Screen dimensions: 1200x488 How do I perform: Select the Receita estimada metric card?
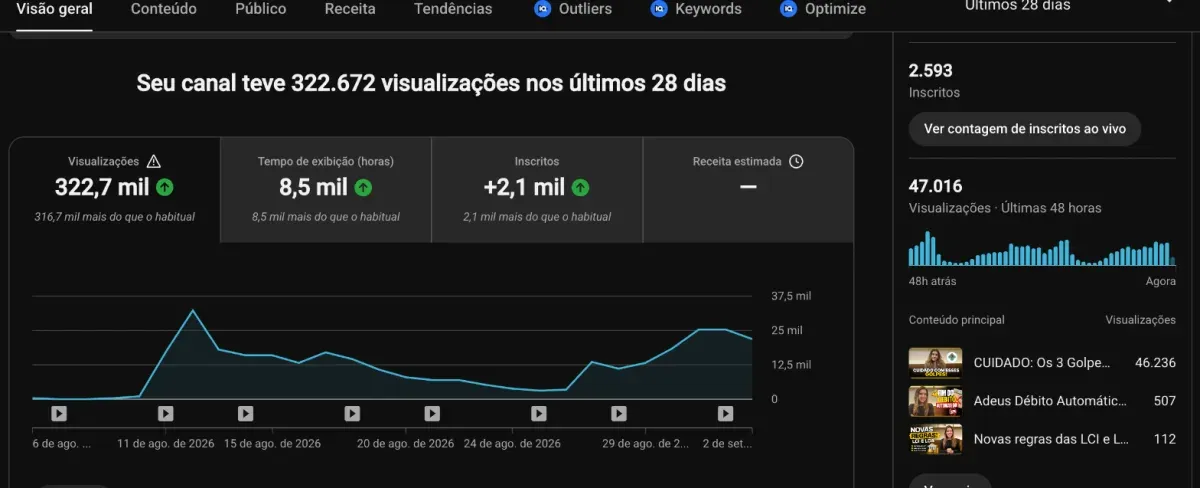[x=748, y=190]
